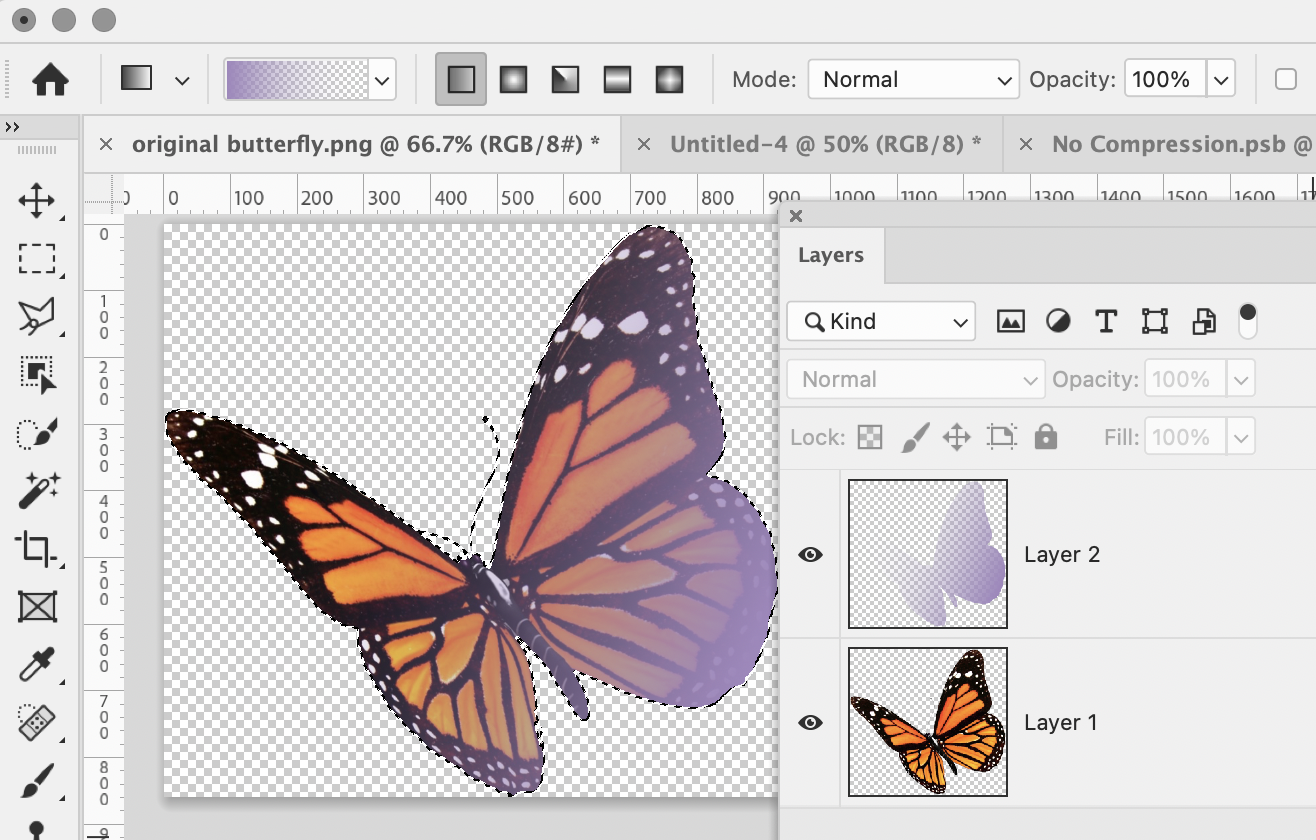The width and height of the screenshot is (1316, 840).
Task: Adjust the Opacity value in options bar
Action: pyautogui.click(x=1163, y=78)
